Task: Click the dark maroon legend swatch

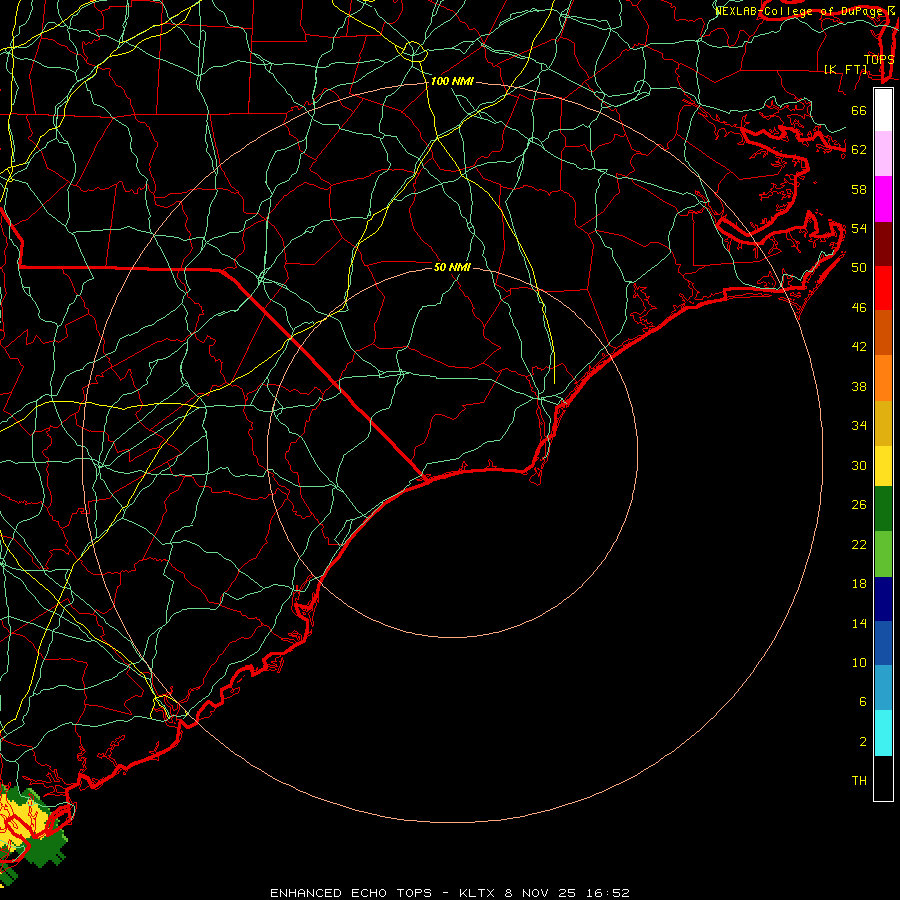Action: (883, 243)
